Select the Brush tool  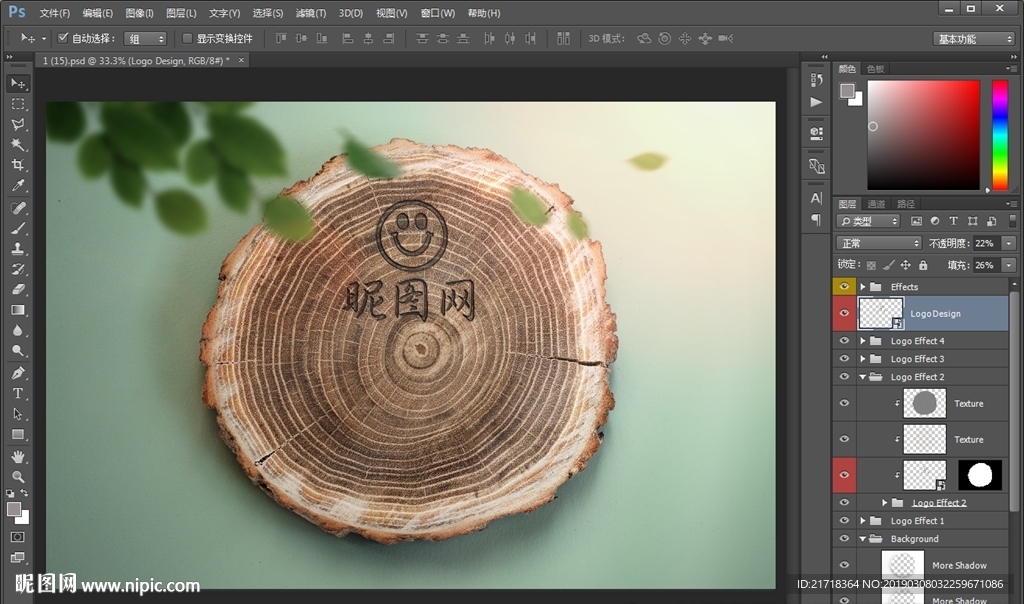coord(18,229)
